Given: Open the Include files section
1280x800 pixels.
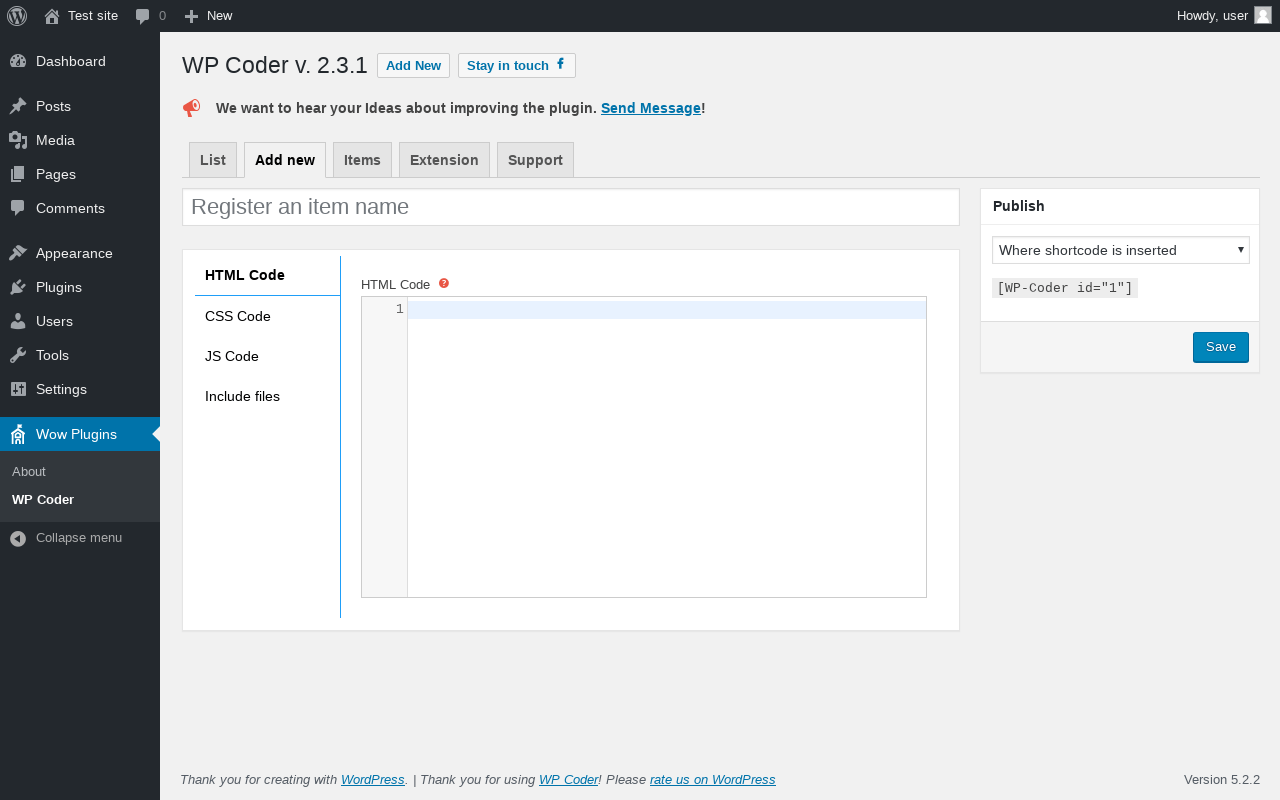Looking at the screenshot, I should 267,396.
